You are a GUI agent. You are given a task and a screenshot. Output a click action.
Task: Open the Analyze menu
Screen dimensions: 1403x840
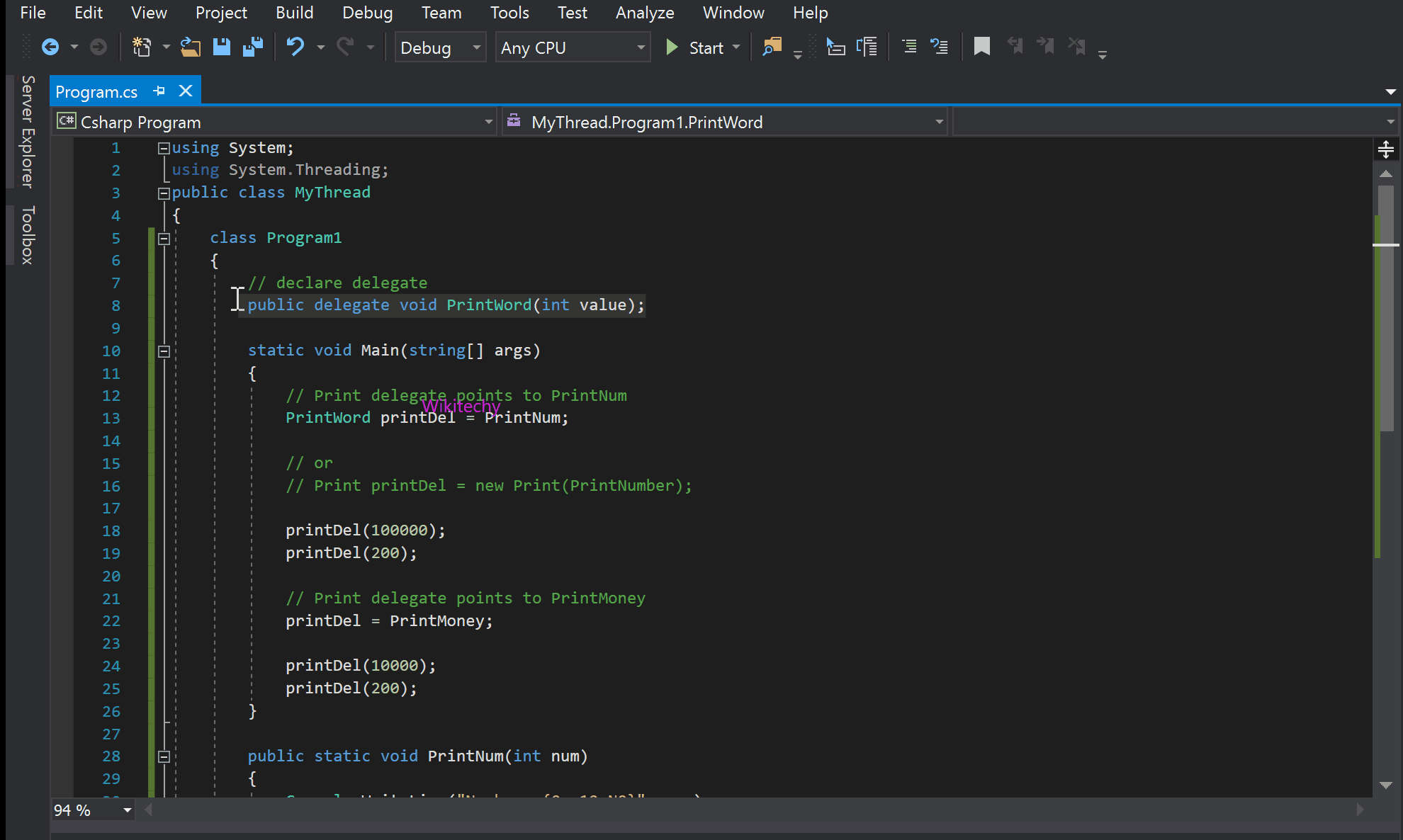pos(644,13)
